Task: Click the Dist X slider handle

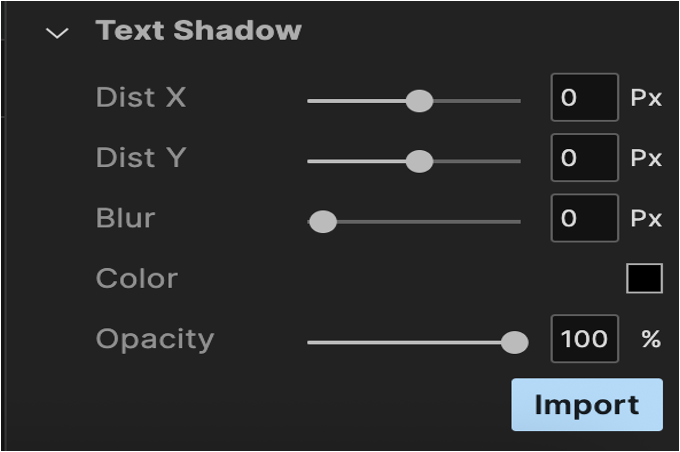Action: tap(419, 101)
